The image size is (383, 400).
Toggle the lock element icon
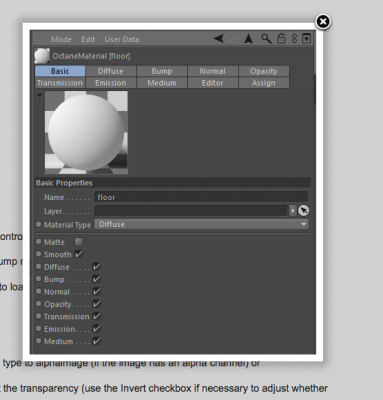click(281, 39)
